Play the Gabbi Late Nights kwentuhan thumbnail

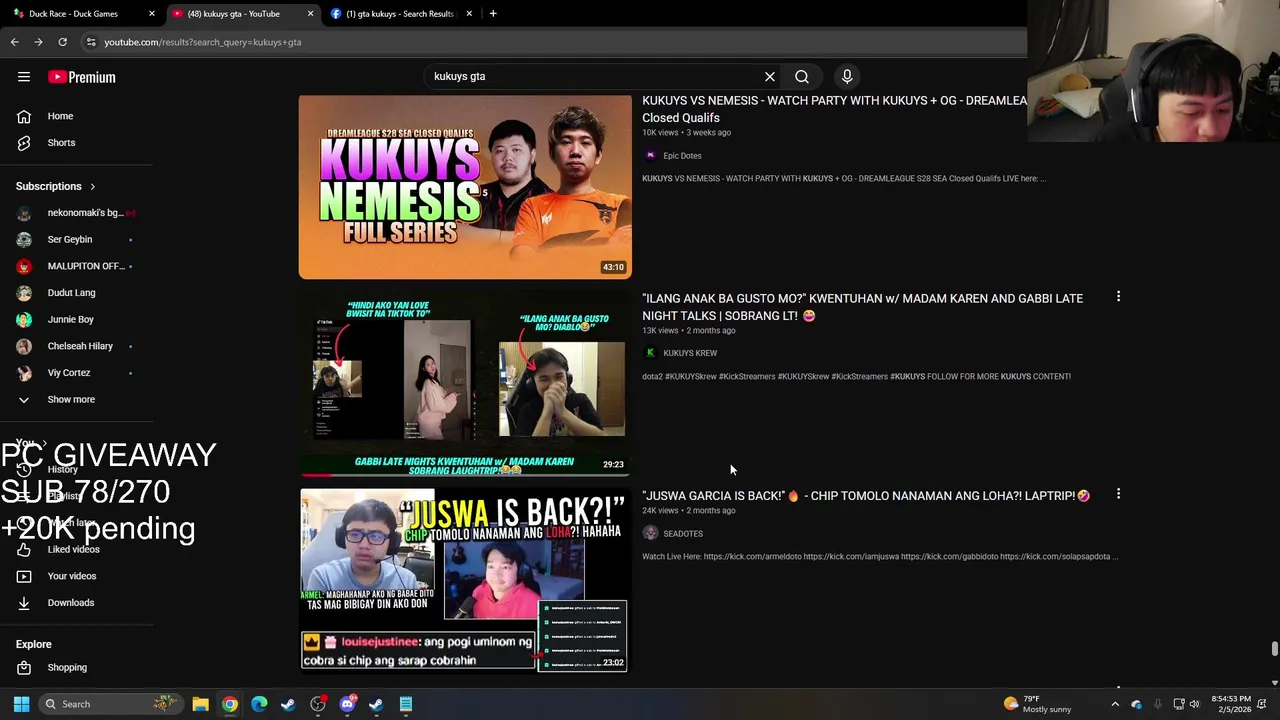pyautogui.click(x=465, y=383)
